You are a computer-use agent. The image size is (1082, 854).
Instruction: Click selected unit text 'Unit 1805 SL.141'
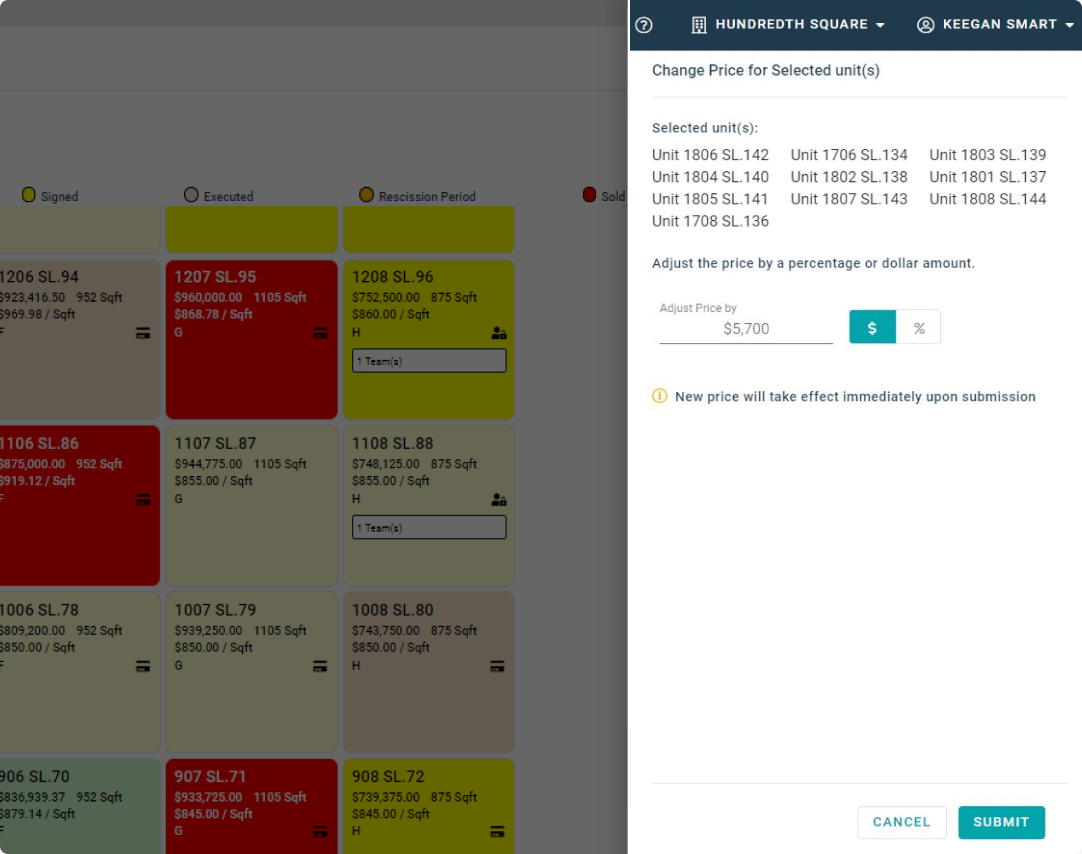coord(710,199)
